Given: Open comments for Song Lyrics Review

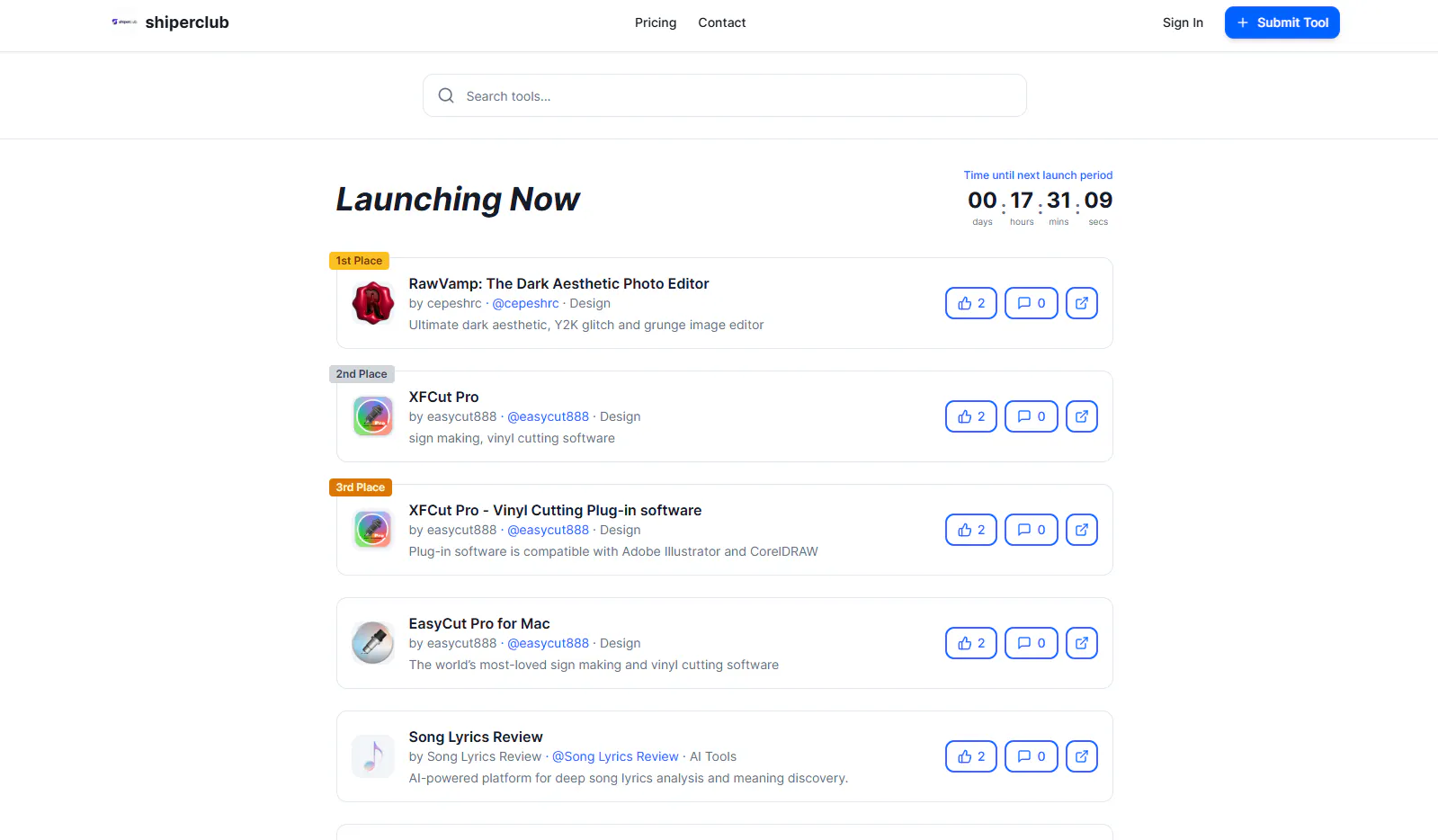Looking at the screenshot, I should pos(1031,756).
